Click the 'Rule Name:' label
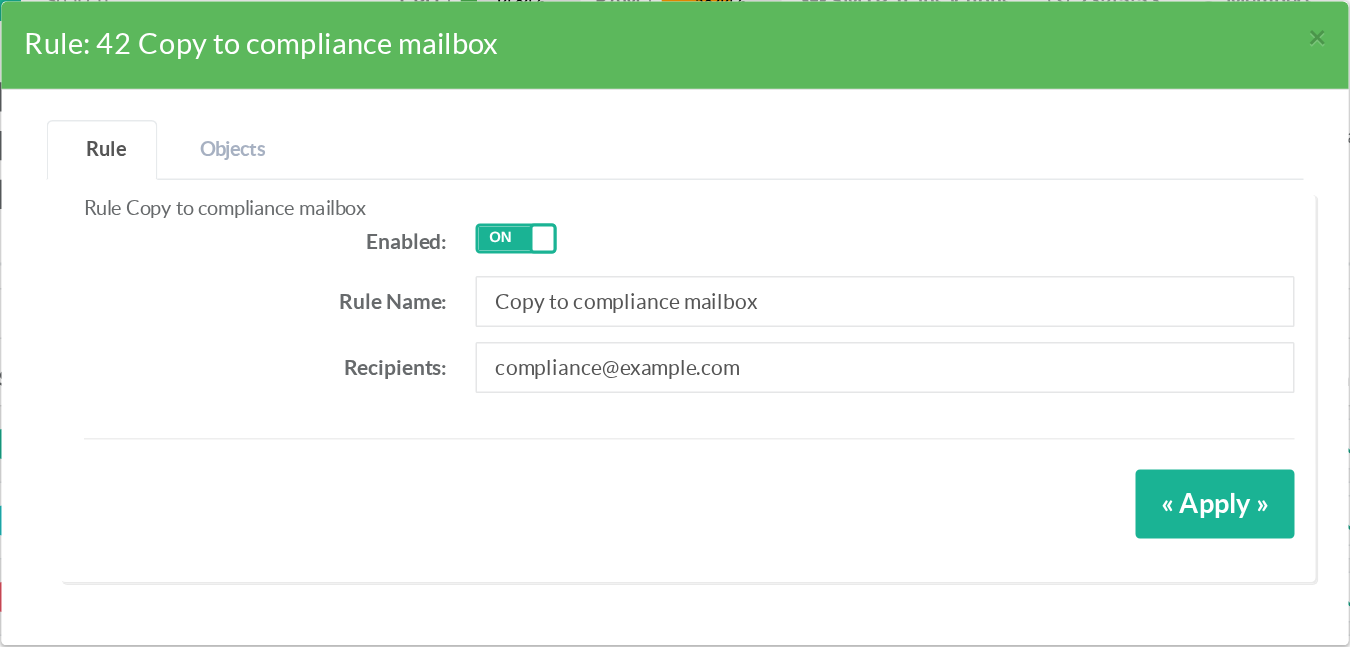 [x=392, y=301]
